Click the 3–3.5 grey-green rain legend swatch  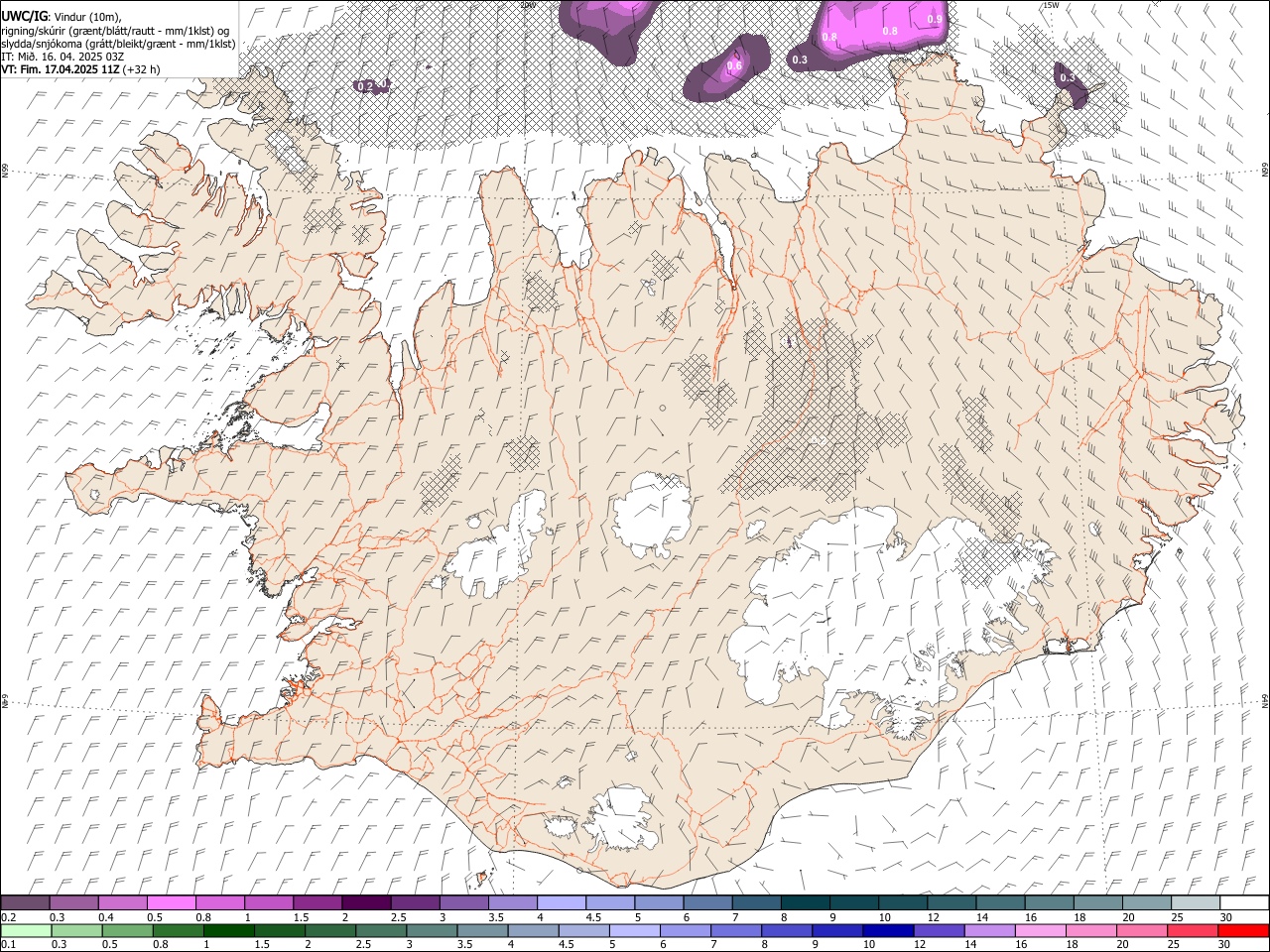[x=432, y=931]
